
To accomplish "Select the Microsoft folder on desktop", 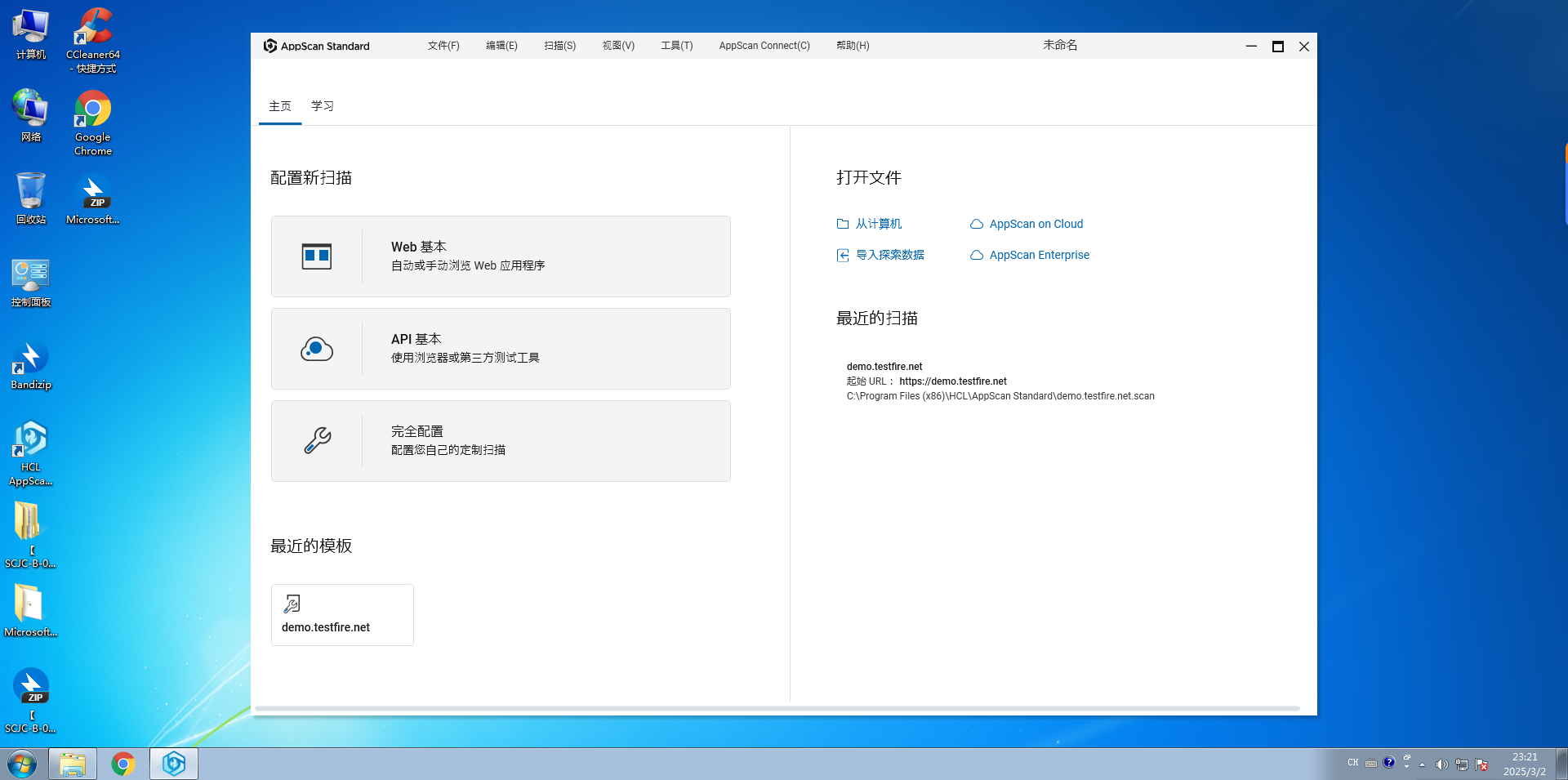I will (x=31, y=611).
